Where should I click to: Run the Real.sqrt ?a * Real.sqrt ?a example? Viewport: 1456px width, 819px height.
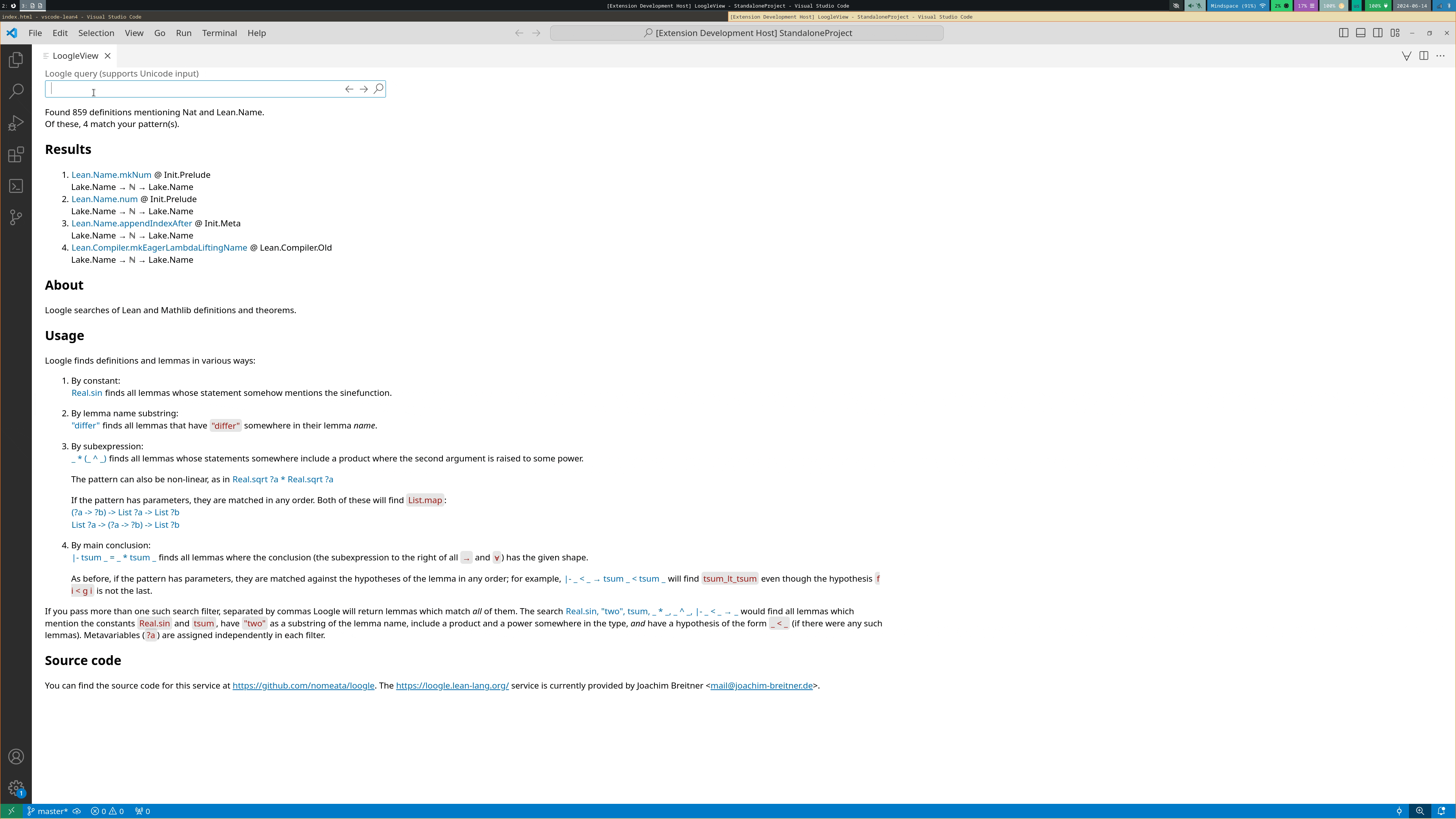click(x=282, y=479)
